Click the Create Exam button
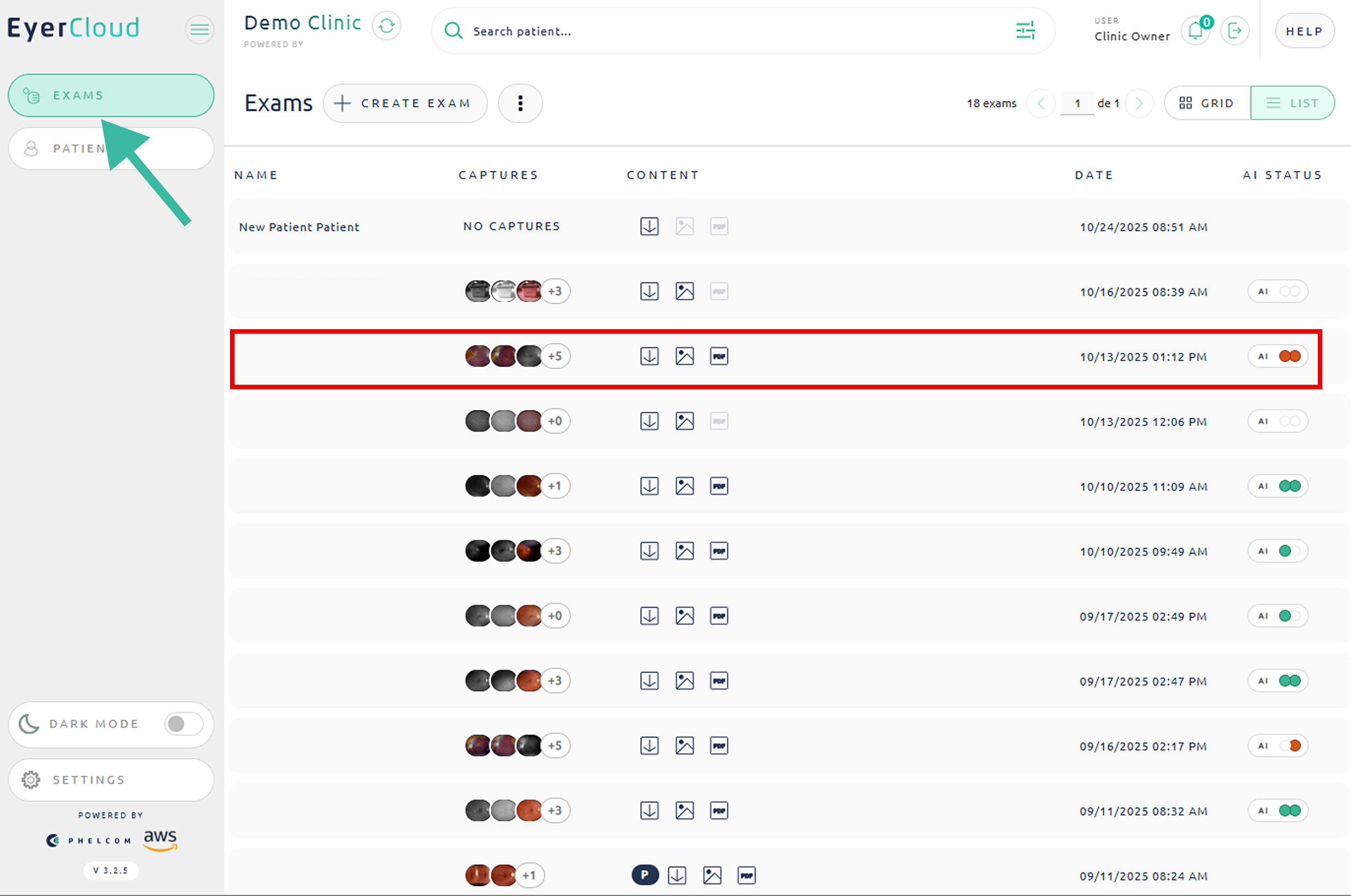 (x=405, y=103)
